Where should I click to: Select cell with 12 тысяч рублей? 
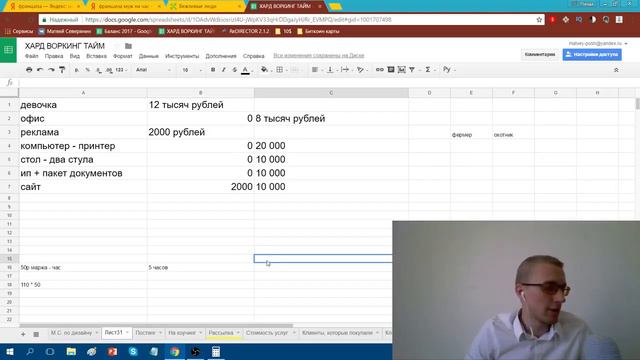(200, 105)
